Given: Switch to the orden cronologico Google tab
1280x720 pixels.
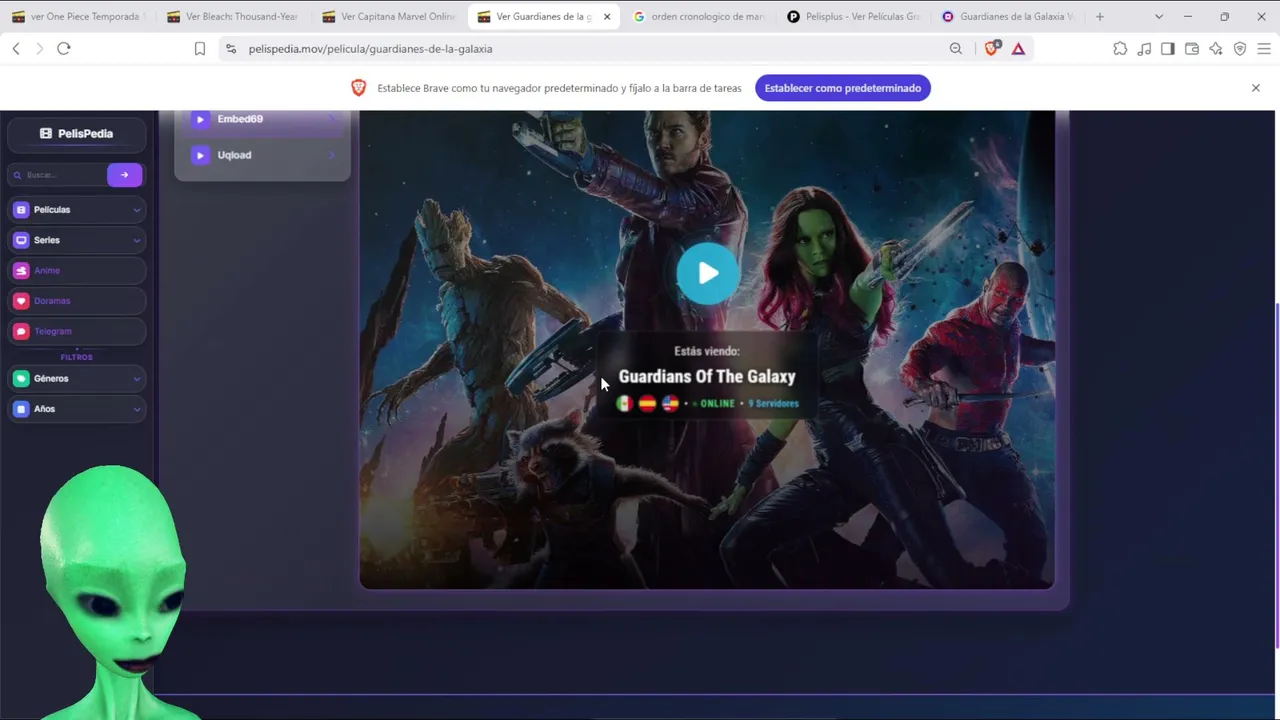Looking at the screenshot, I should pyautogui.click(x=698, y=17).
